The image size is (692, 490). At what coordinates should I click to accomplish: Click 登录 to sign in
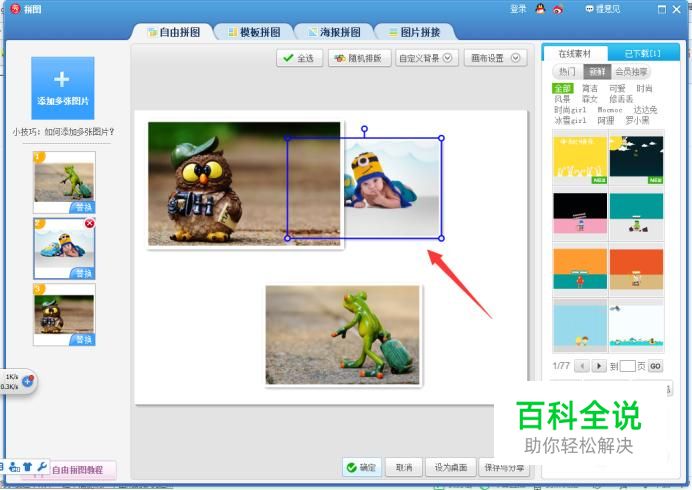(518, 9)
